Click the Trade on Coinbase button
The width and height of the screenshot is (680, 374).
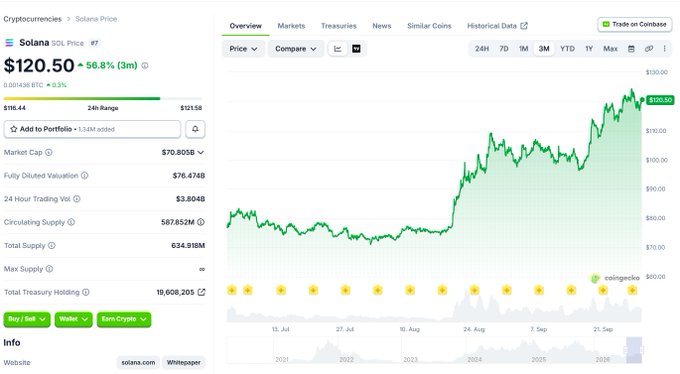click(635, 24)
